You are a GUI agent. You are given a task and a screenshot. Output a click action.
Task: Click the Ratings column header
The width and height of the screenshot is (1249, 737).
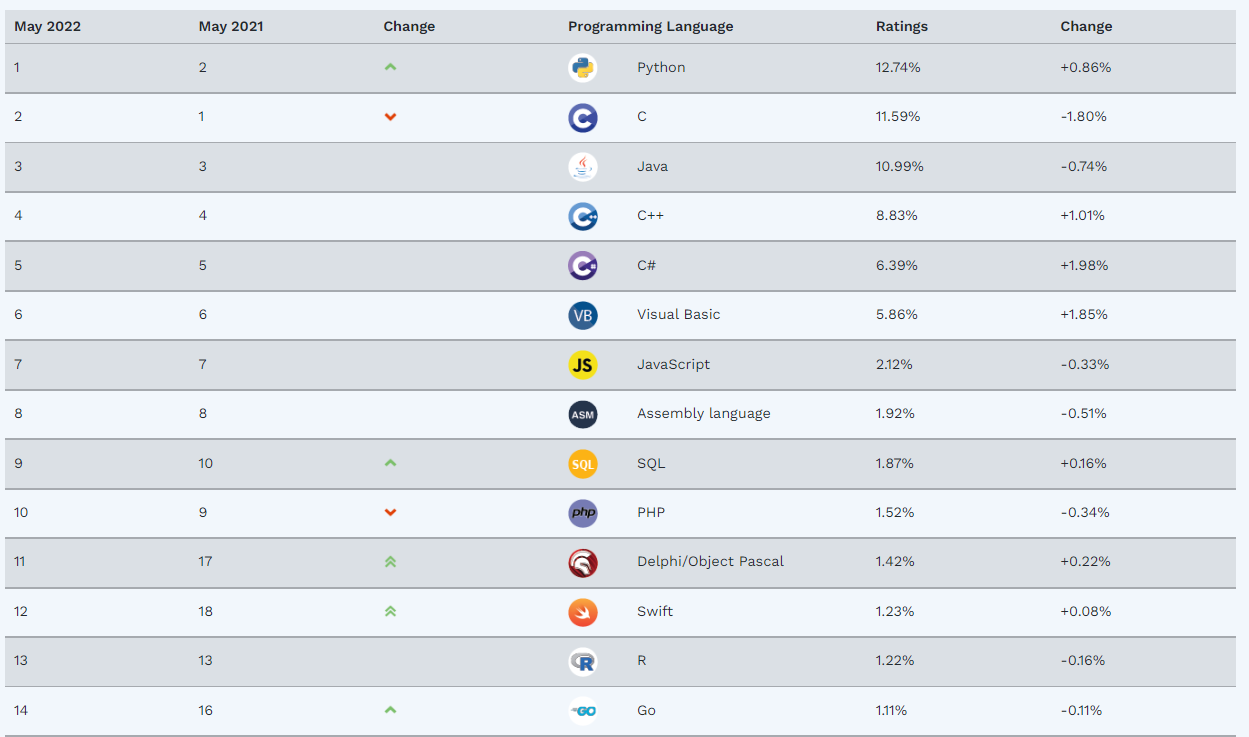pyautogui.click(x=901, y=27)
